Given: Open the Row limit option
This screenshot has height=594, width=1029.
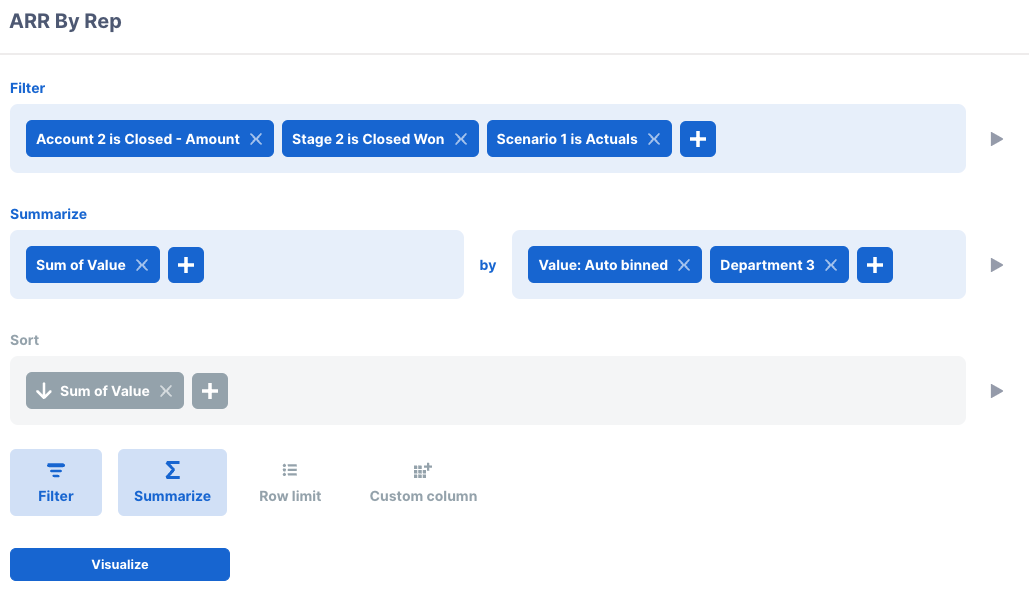Looking at the screenshot, I should (290, 482).
